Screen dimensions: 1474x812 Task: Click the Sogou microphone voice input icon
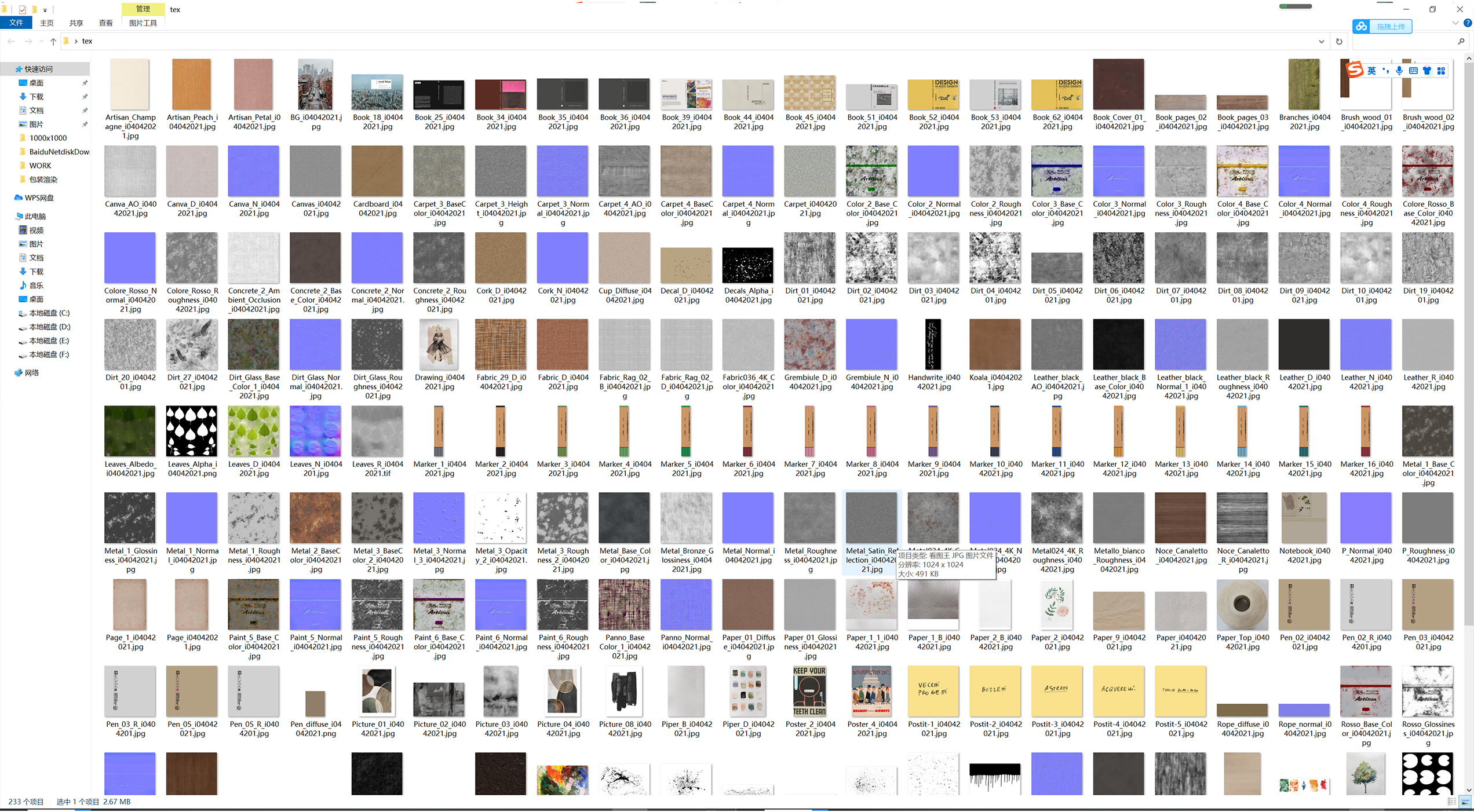click(1399, 71)
